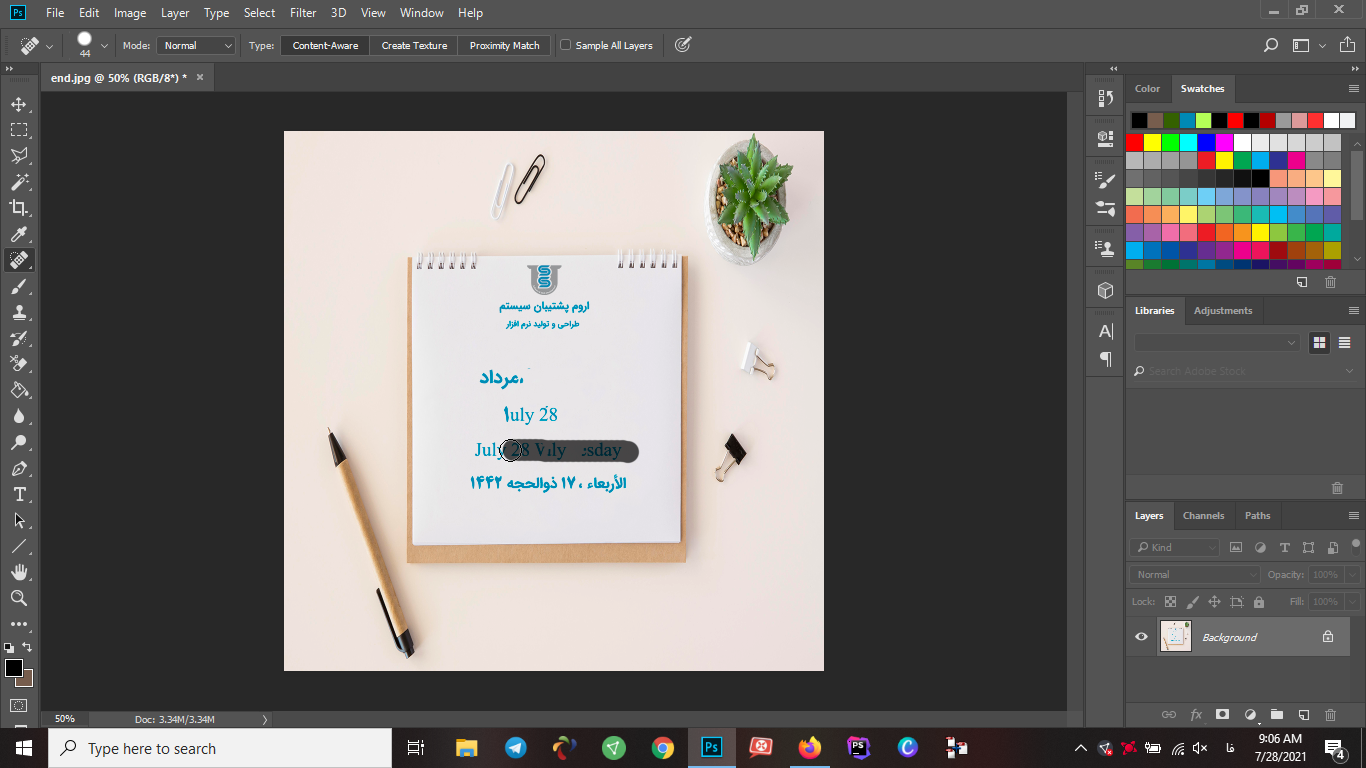The height and width of the screenshot is (768, 1366).
Task: Switch to the Color tab
Action: coord(1147,88)
